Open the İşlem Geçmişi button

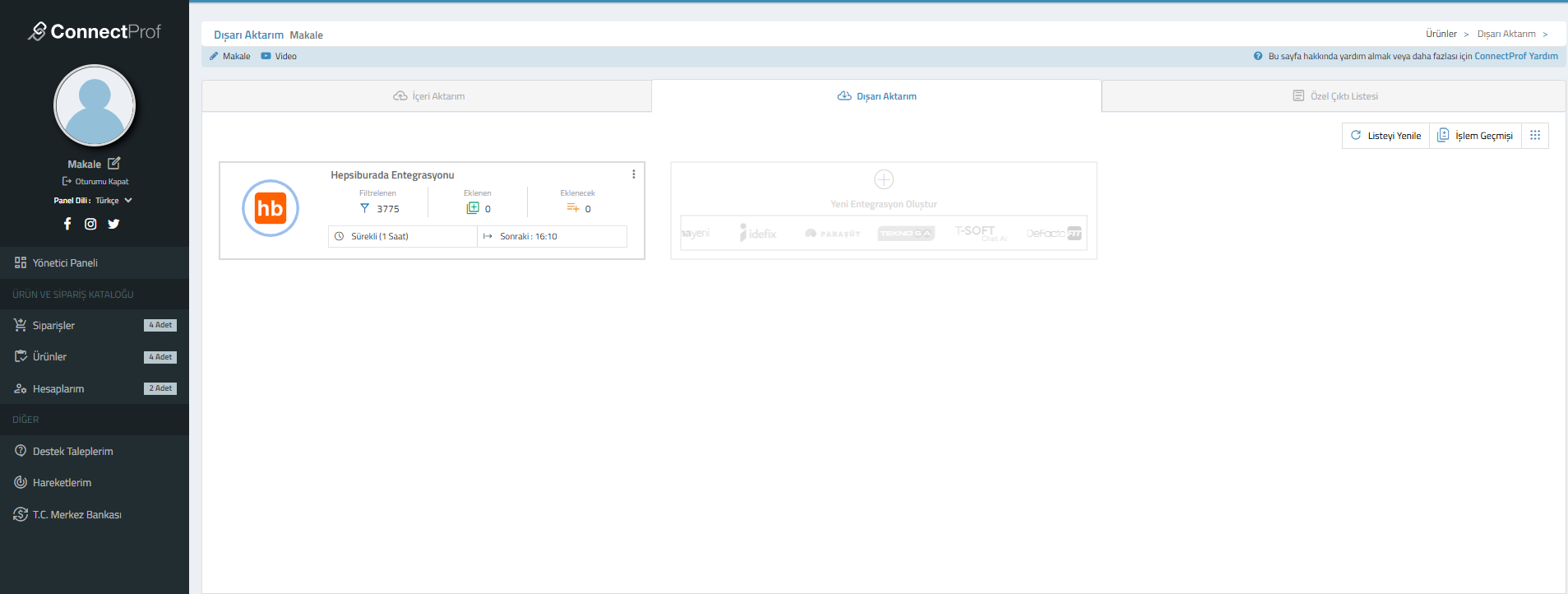[x=1475, y=136]
